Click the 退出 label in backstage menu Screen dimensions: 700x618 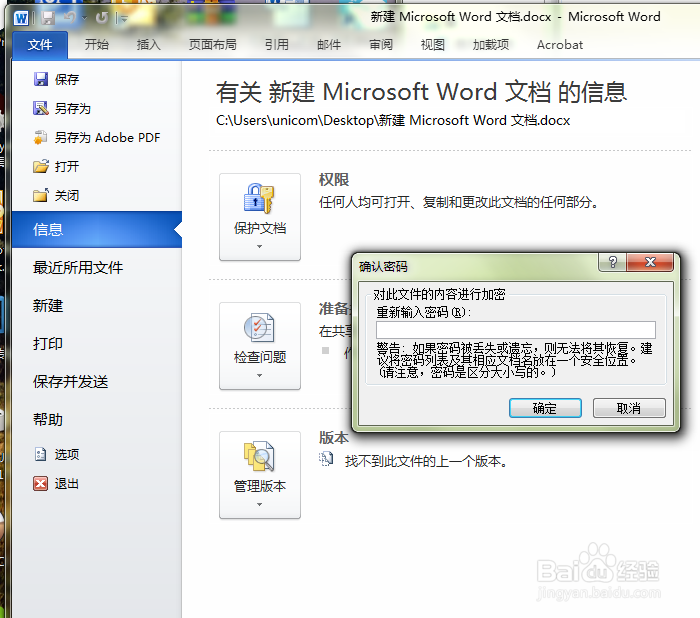[x=67, y=484]
